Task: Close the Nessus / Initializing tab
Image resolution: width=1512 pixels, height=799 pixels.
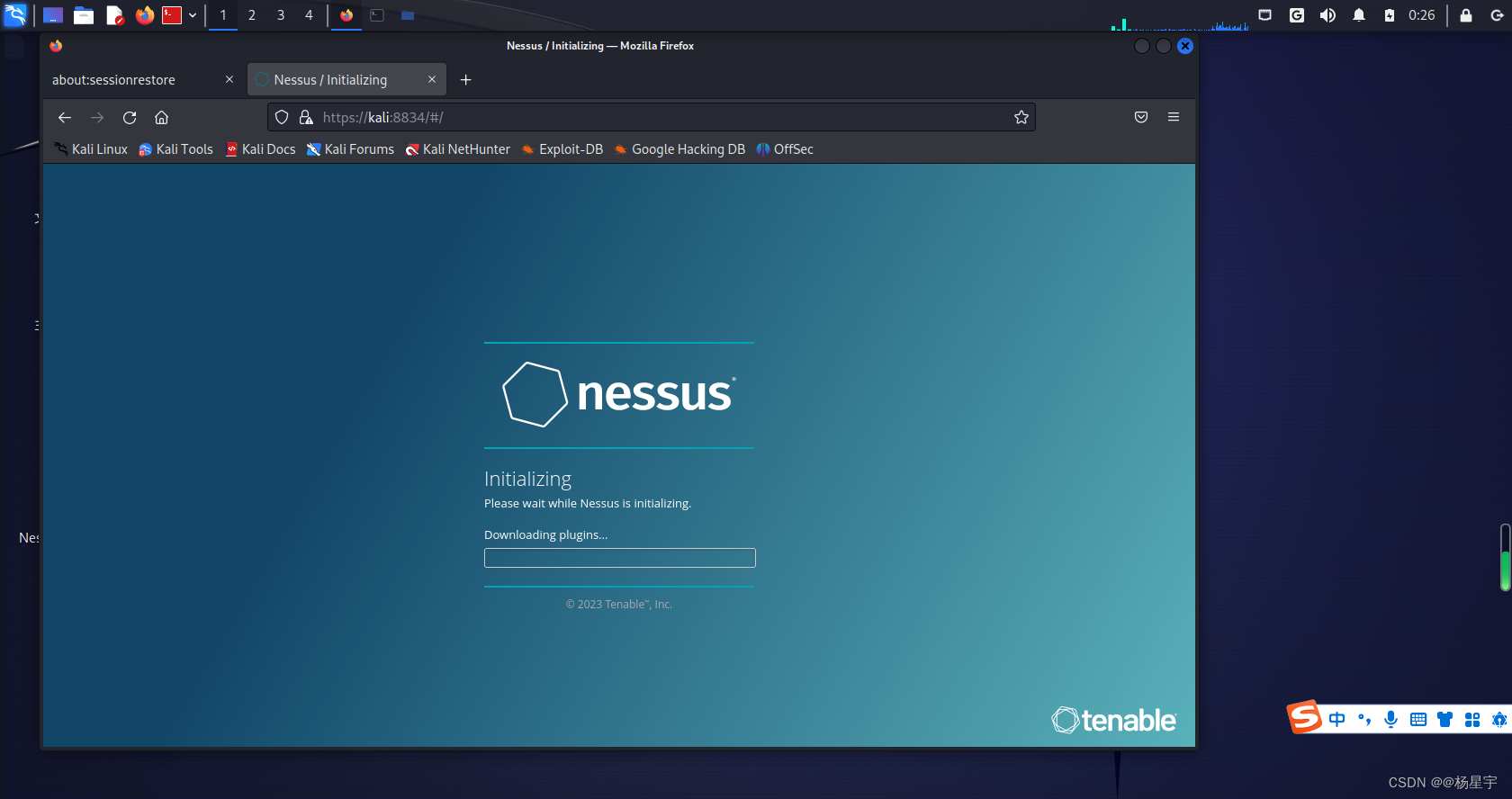Action: (432, 80)
